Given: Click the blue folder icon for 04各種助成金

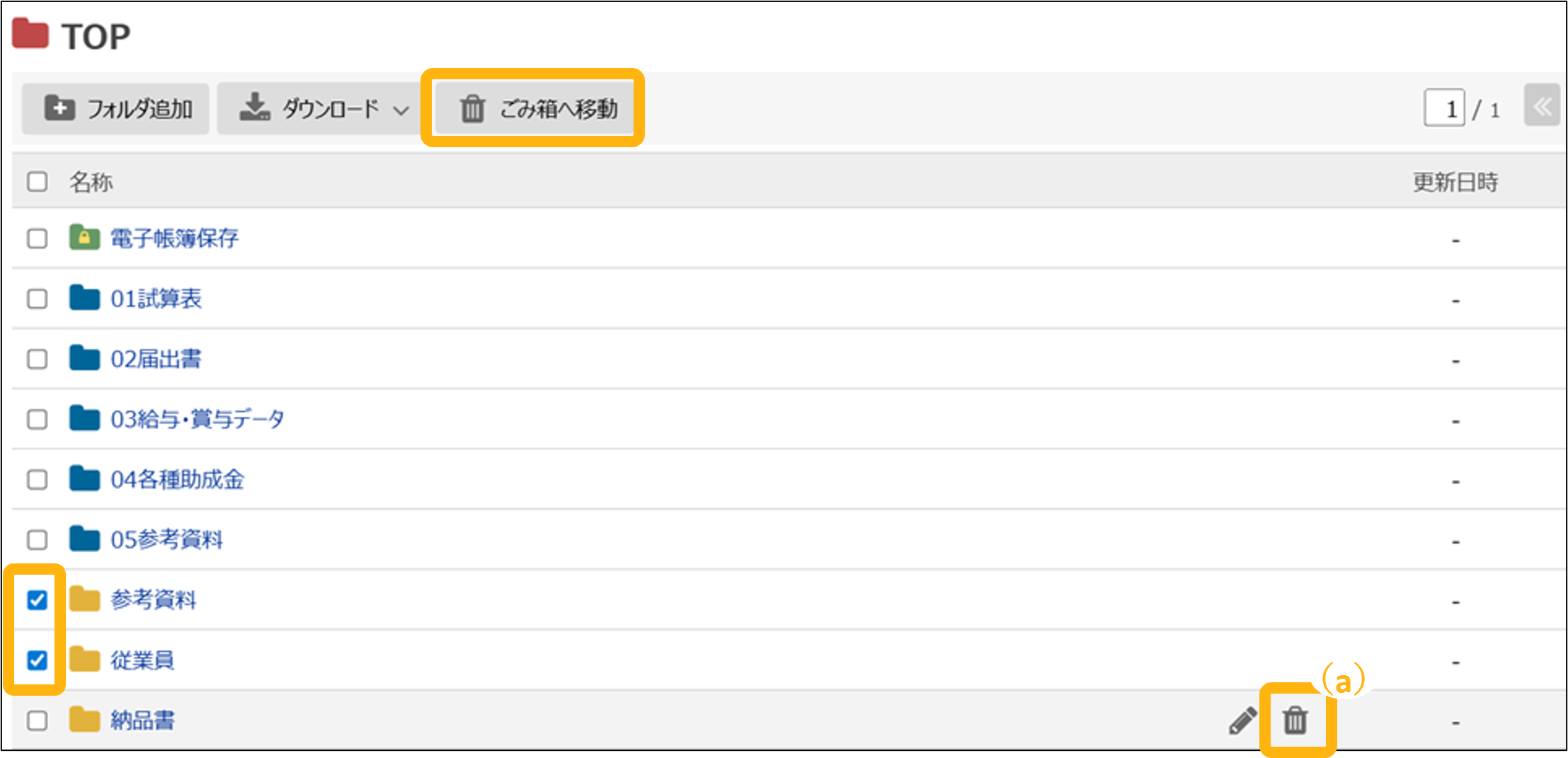Looking at the screenshot, I should click(x=84, y=479).
